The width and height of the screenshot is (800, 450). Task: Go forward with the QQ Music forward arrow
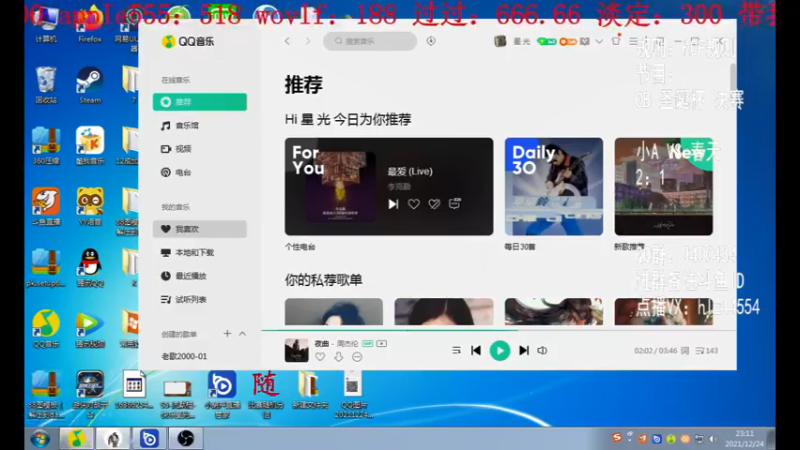click(308, 41)
